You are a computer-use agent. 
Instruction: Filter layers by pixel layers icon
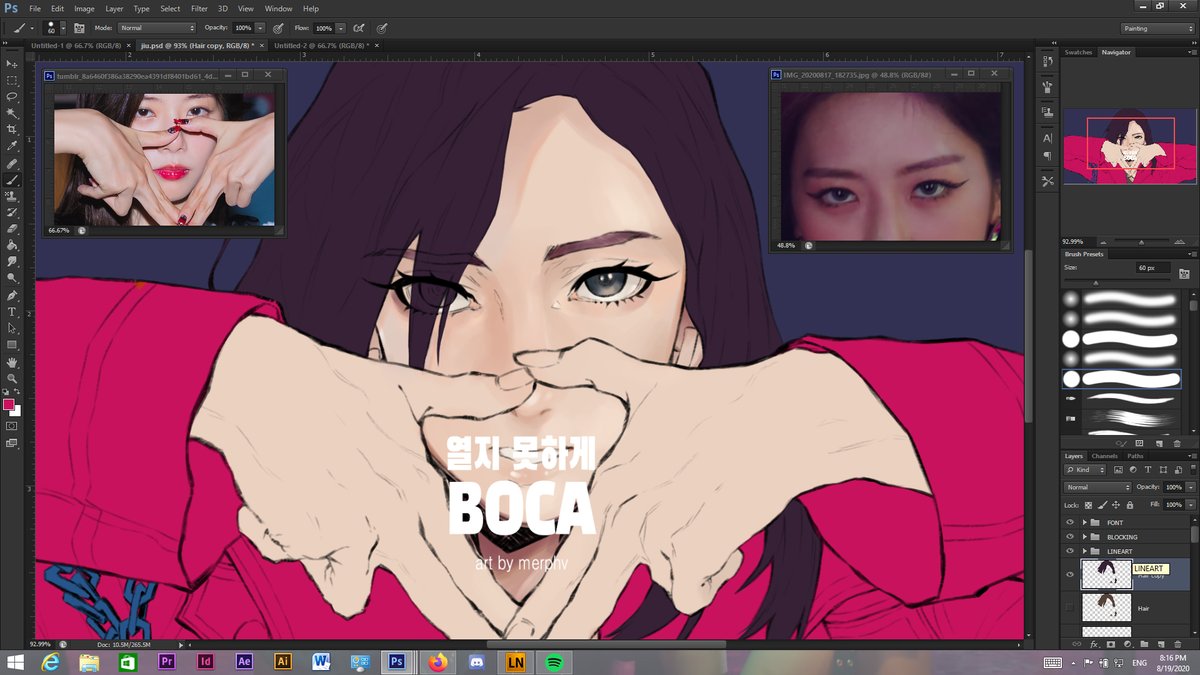pos(1118,469)
